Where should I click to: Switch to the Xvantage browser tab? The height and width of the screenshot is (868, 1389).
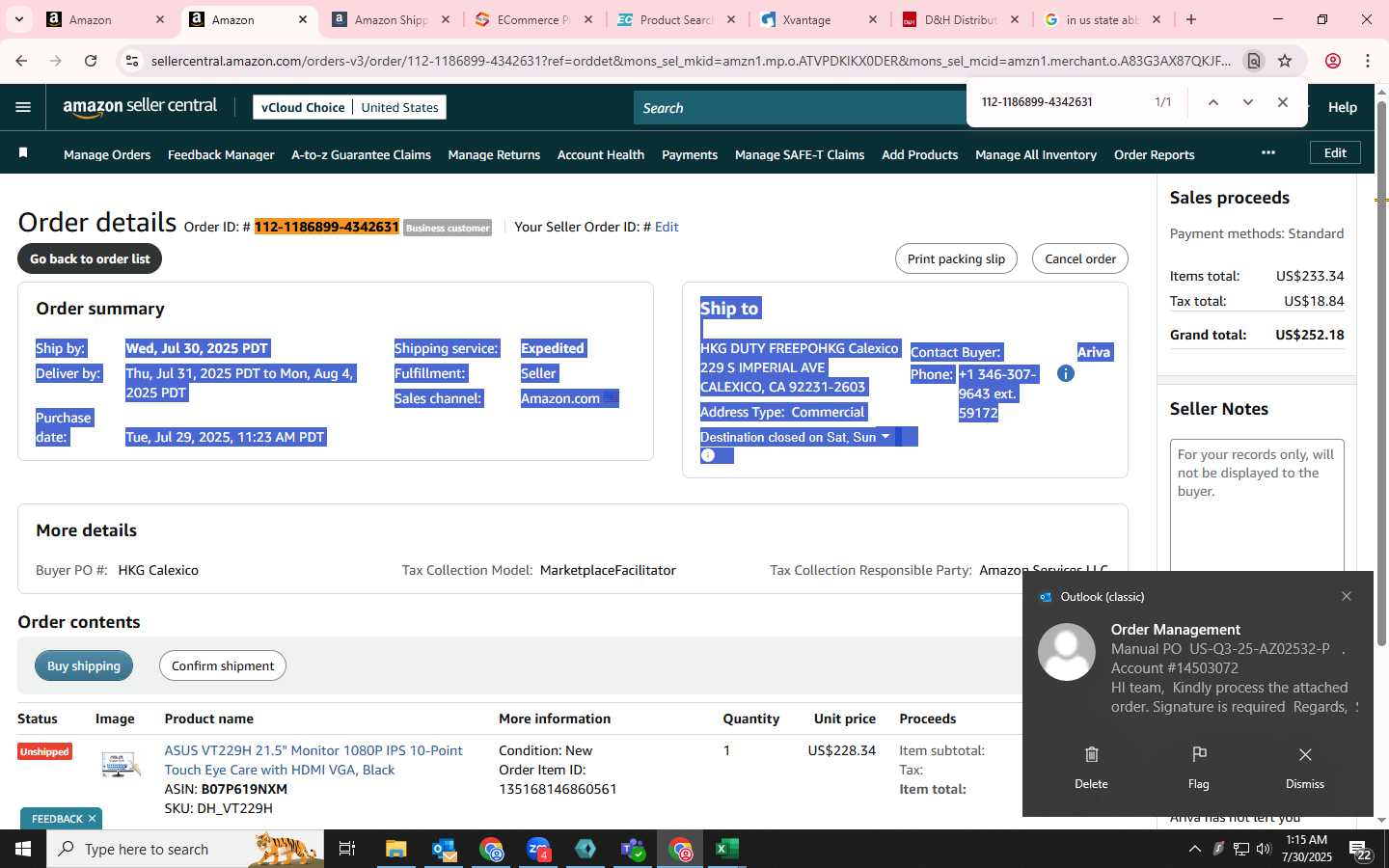click(x=818, y=19)
